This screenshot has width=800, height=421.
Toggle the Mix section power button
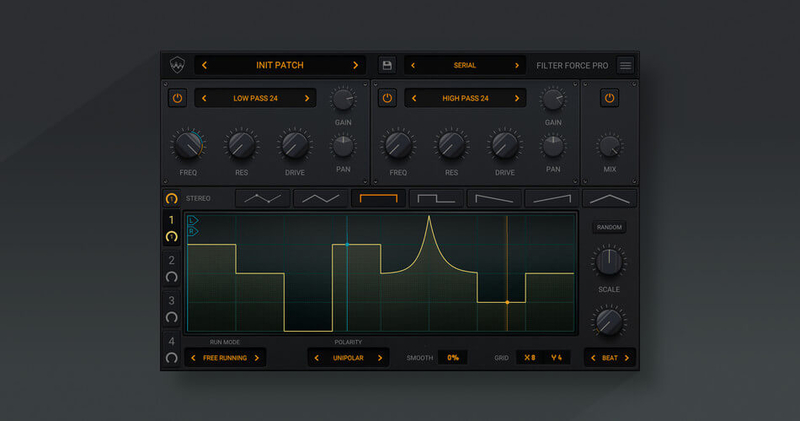[x=609, y=98]
